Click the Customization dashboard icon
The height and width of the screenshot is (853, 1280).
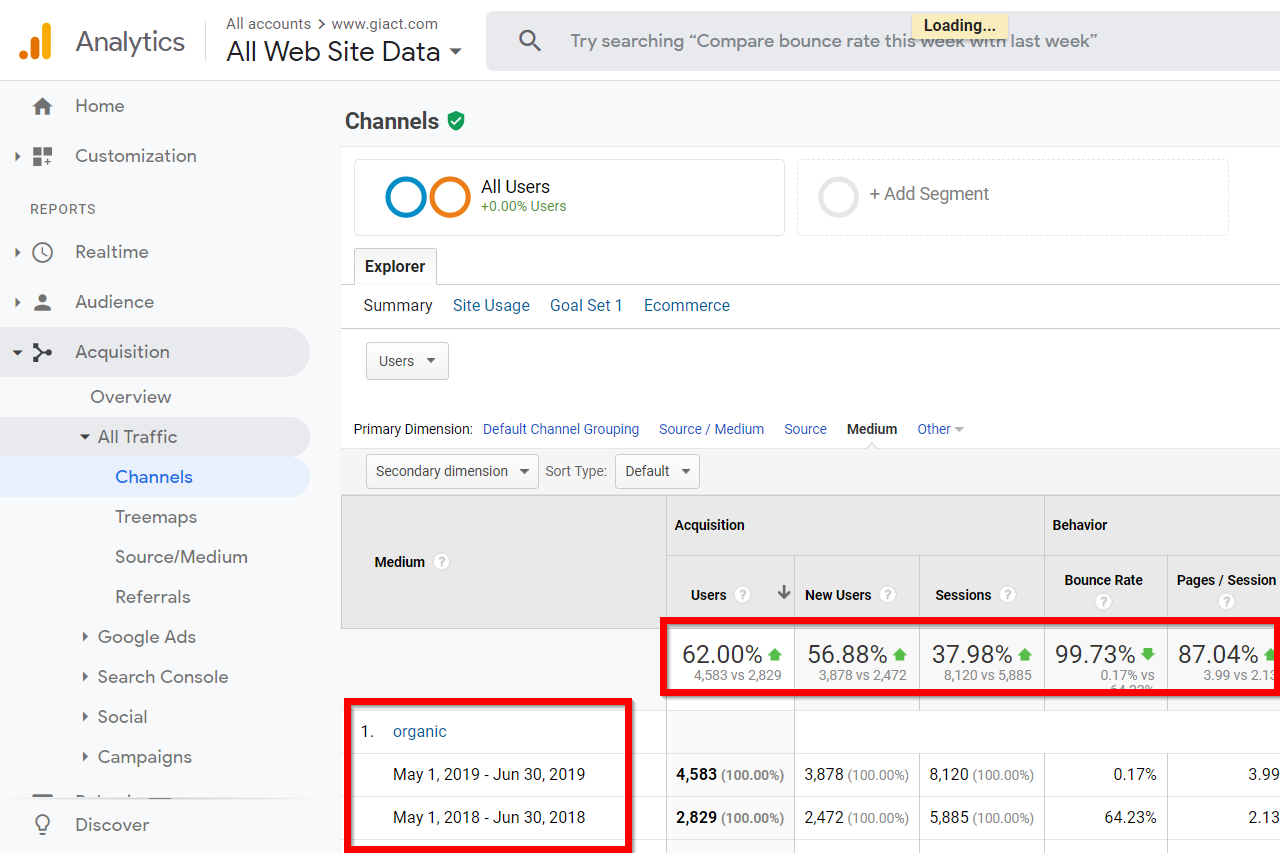point(42,156)
